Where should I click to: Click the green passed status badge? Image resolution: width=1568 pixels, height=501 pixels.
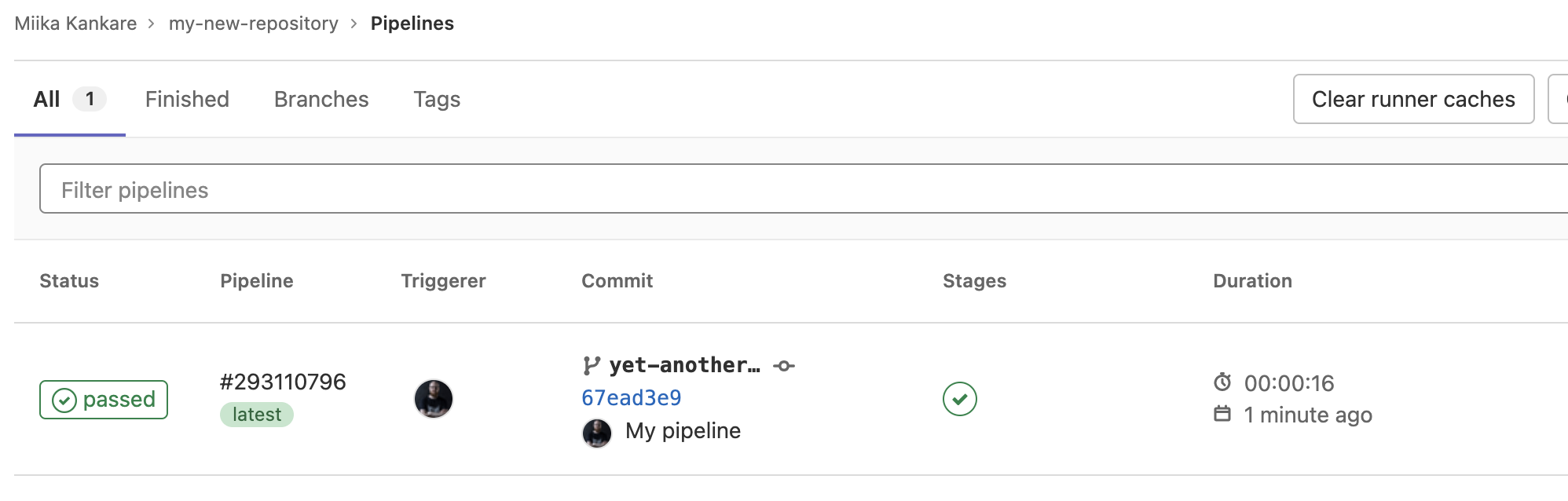(x=104, y=400)
